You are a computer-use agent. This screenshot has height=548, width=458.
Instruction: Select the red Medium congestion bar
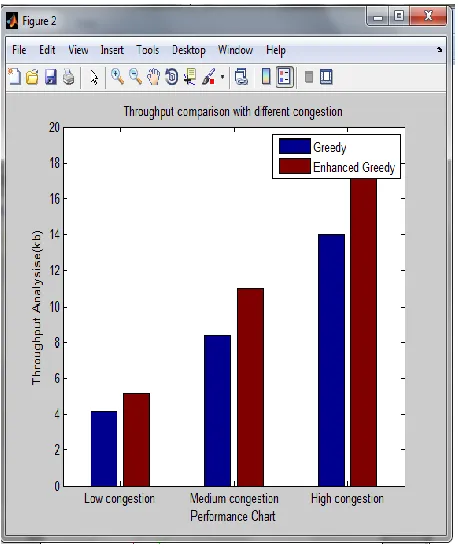pos(250,387)
